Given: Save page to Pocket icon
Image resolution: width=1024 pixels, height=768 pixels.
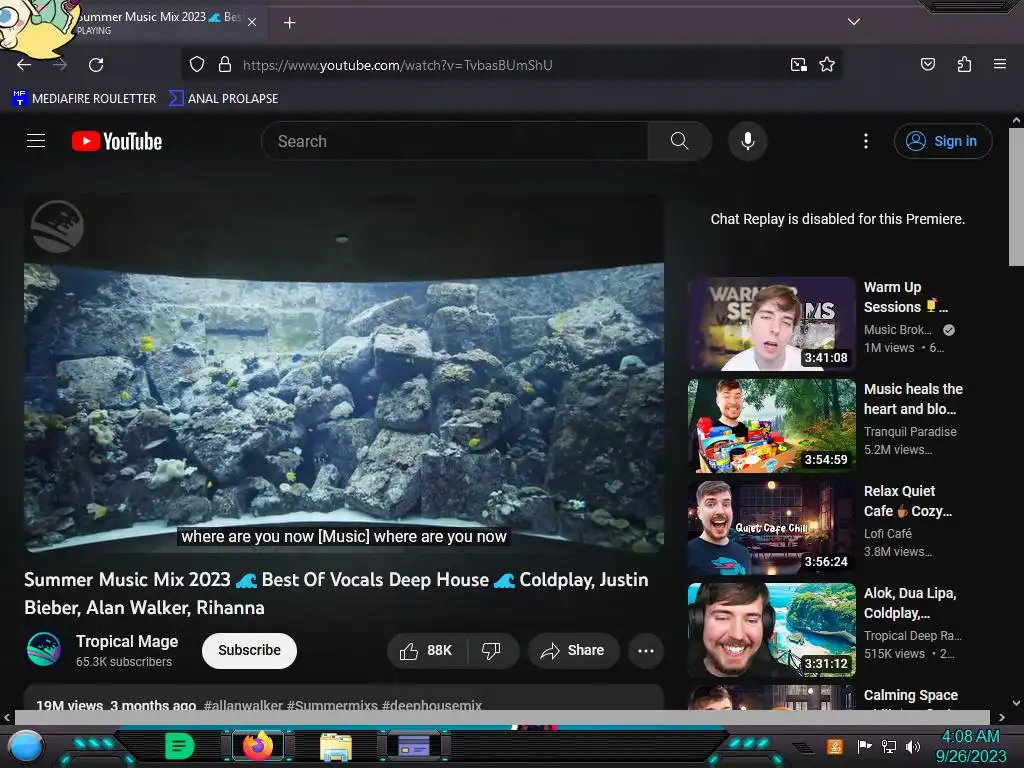Looking at the screenshot, I should point(927,64).
